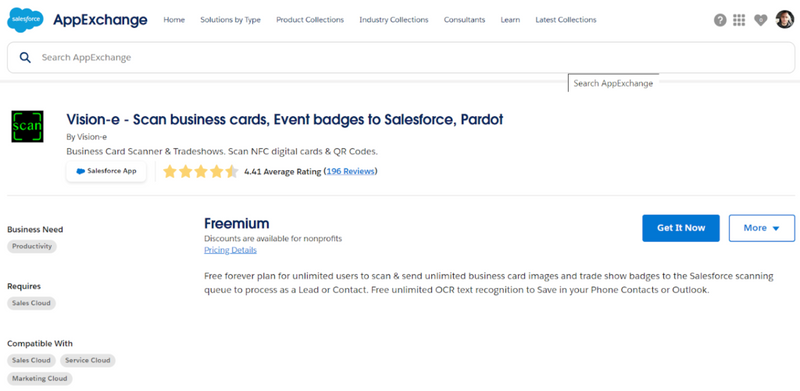Click the star rating icons
This screenshot has width=800, height=391.
tap(201, 172)
